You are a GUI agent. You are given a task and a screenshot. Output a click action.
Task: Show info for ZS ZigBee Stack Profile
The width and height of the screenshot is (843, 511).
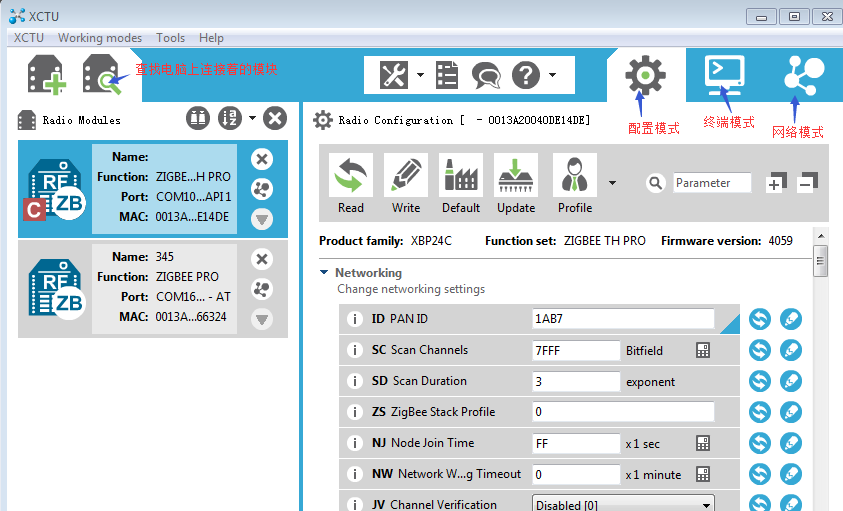pyautogui.click(x=354, y=413)
